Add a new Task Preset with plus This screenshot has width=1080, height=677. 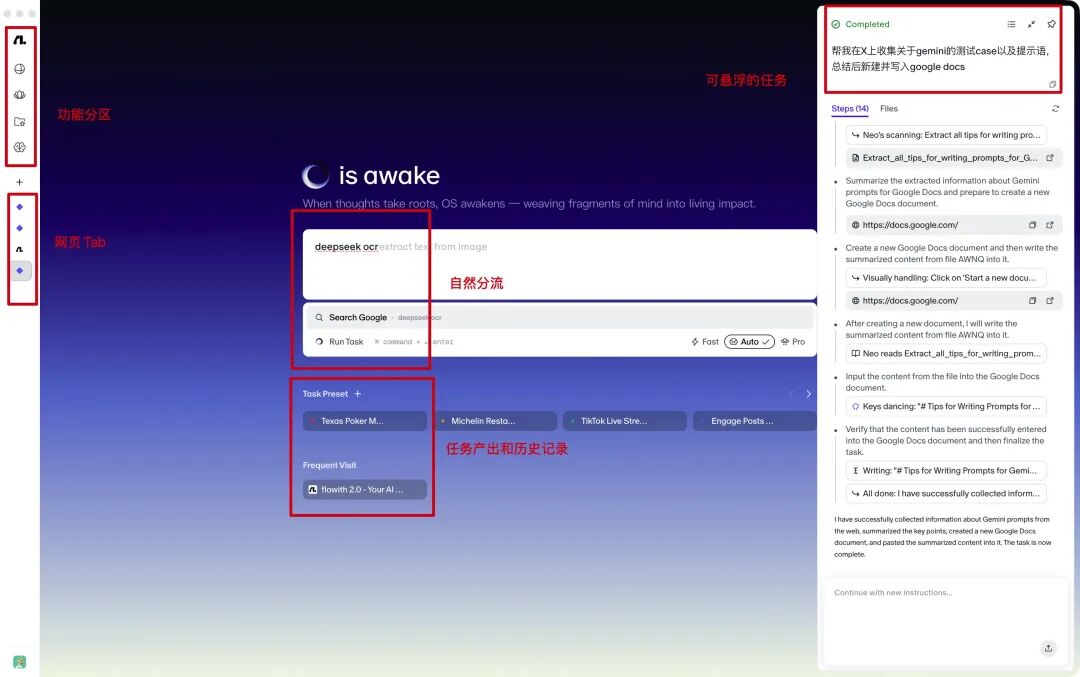[358, 394]
